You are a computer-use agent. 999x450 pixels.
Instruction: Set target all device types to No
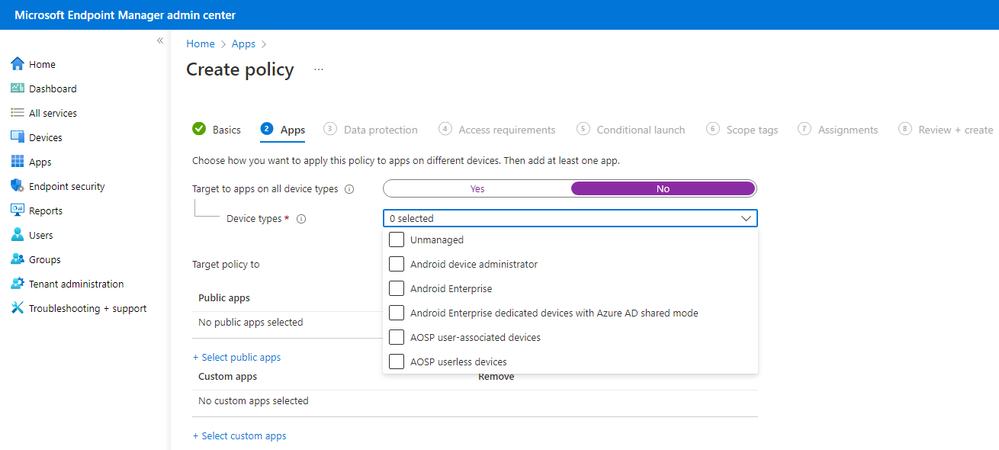(x=663, y=189)
